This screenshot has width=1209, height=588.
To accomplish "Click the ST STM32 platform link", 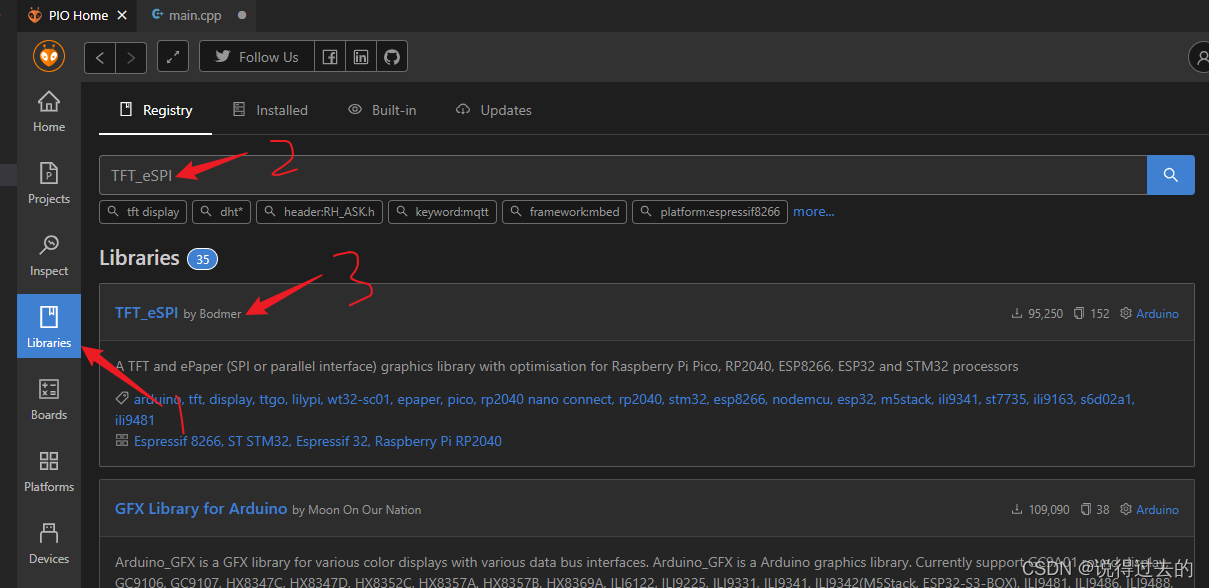I will tap(258, 441).
